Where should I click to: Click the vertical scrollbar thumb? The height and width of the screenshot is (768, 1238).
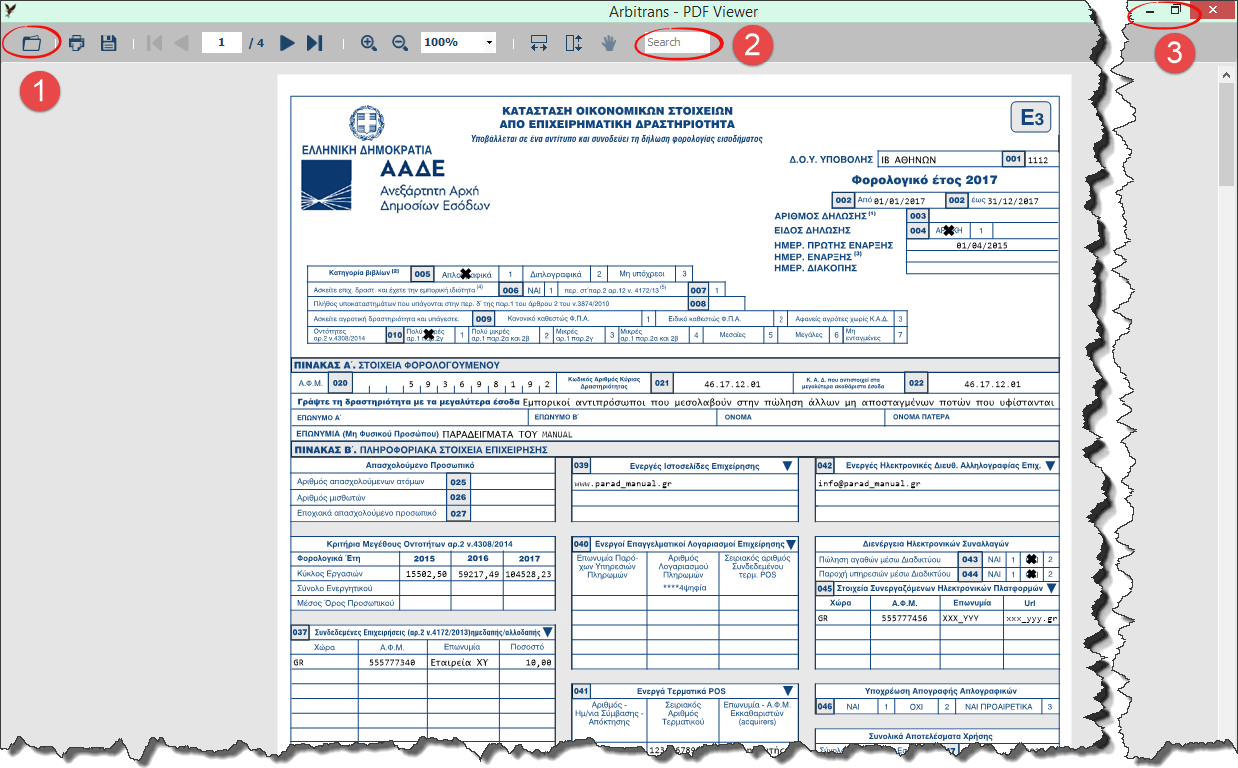point(1227,135)
